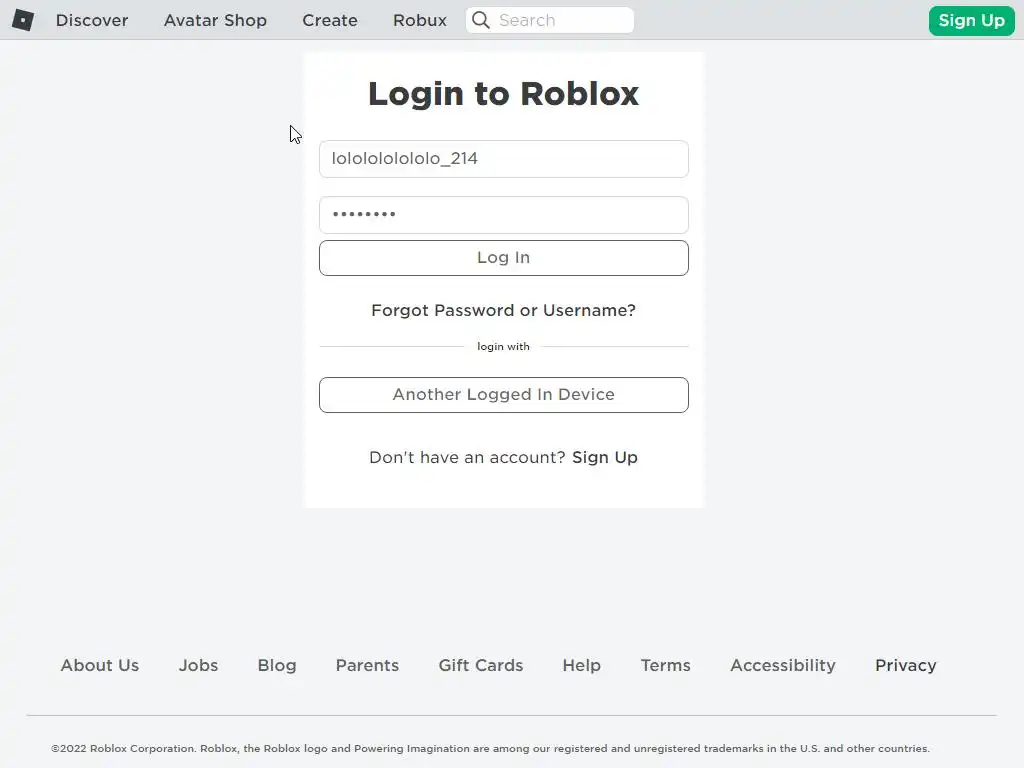This screenshot has width=1024, height=768.
Task: Open the Accessibility footer link
Action: coord(783,665)
